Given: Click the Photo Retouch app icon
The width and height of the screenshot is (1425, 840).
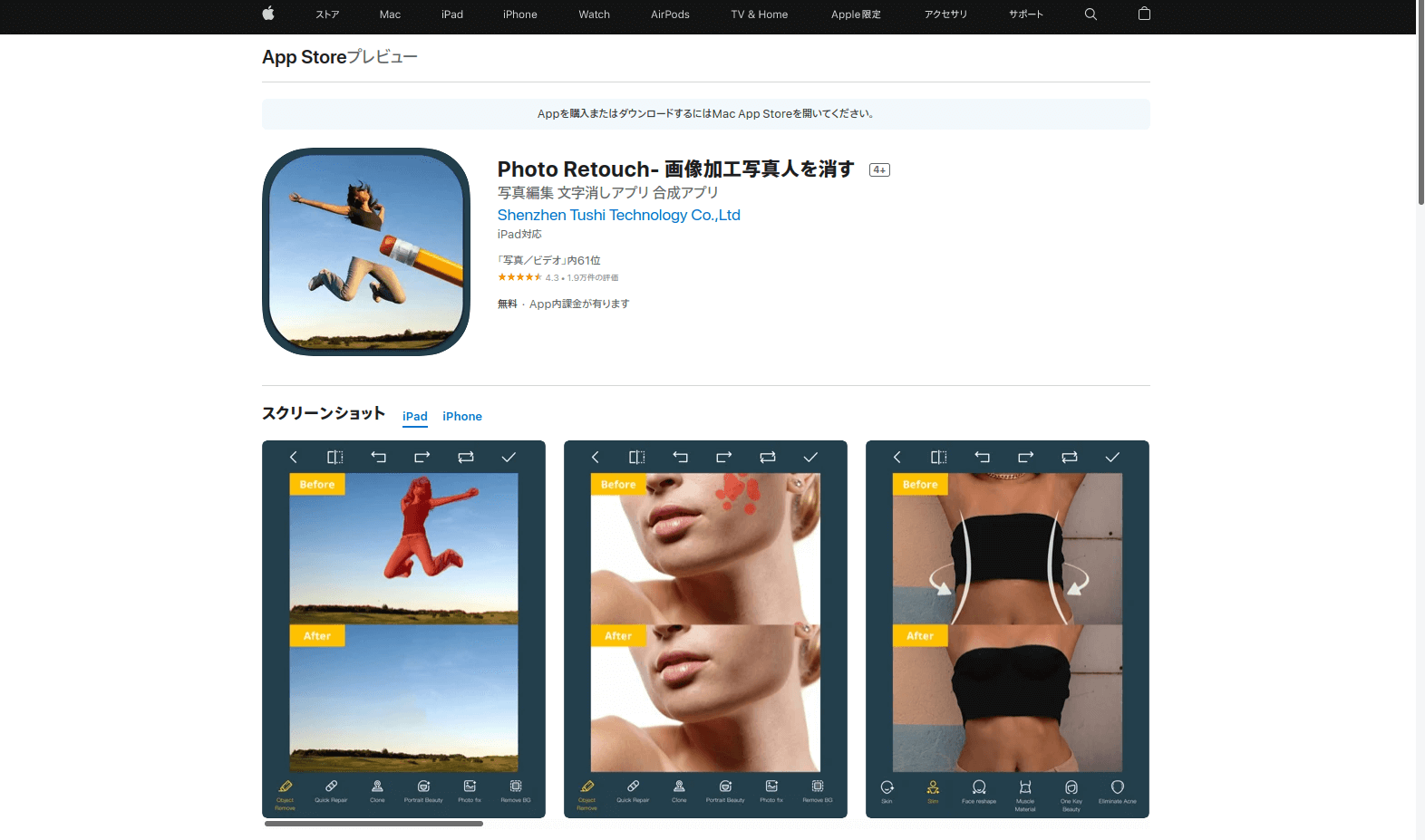Looking at the screenshot, I should tap(366, 252).
